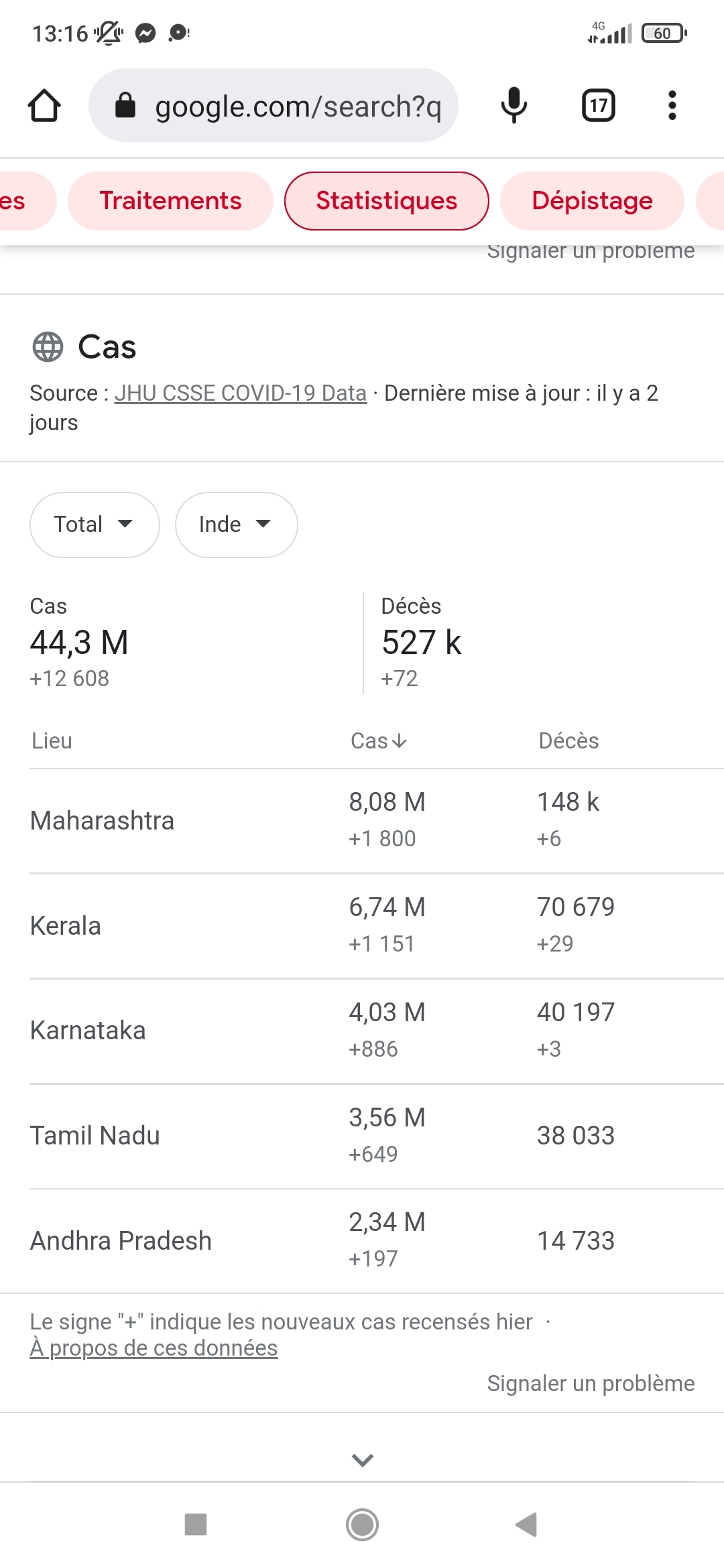Open the Total dropdown filter
Screen dimensions: 724x1568
95,525
